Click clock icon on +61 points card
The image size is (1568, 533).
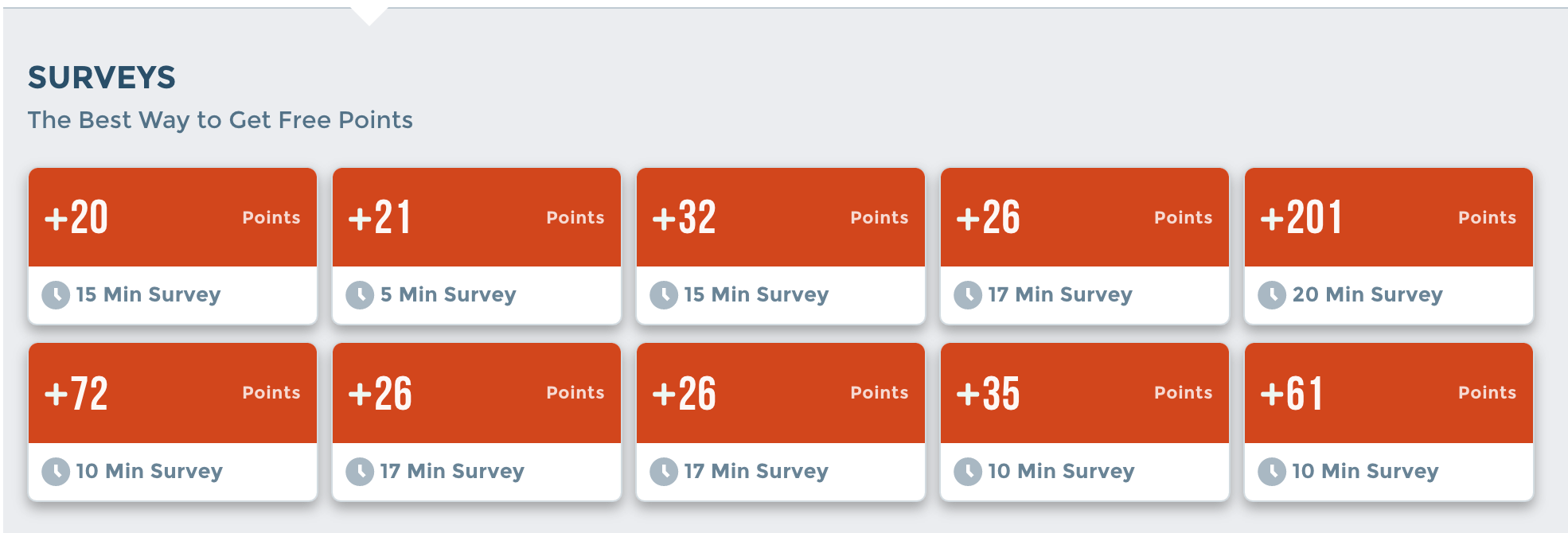(1272, 472)
